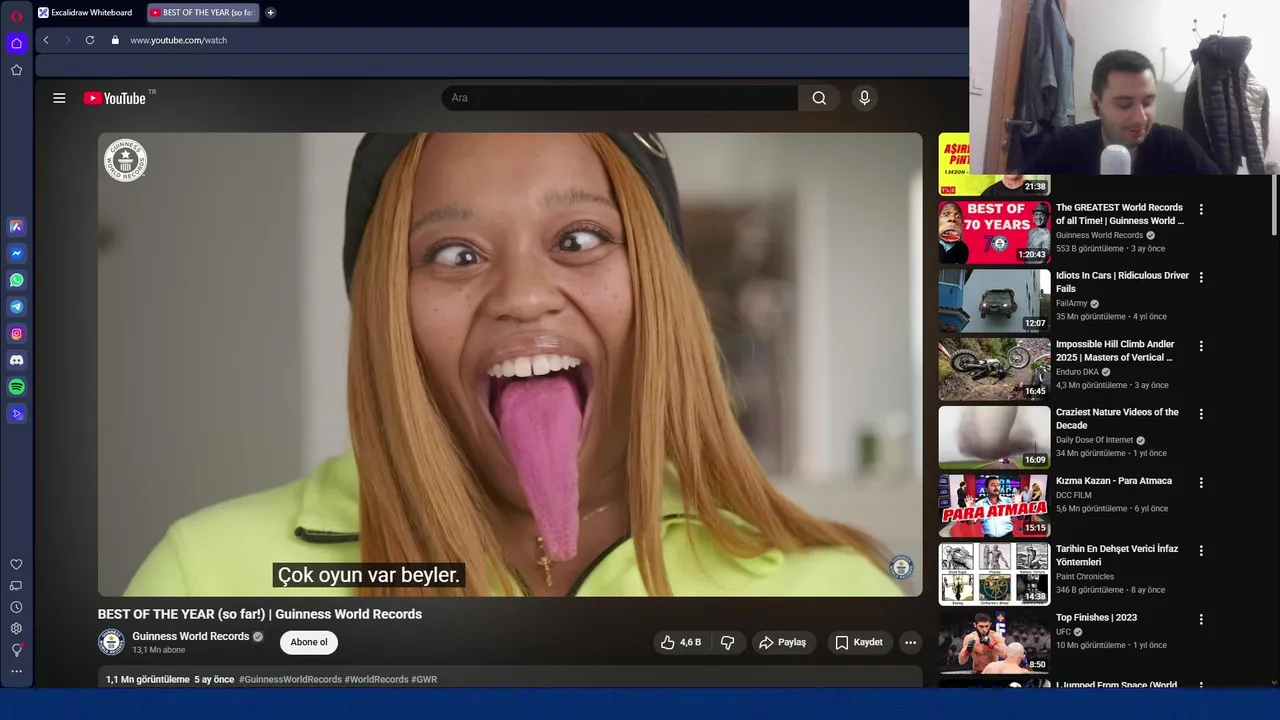
Task: Open the Opera sidebar home icon
Action: tap(16, 43)
